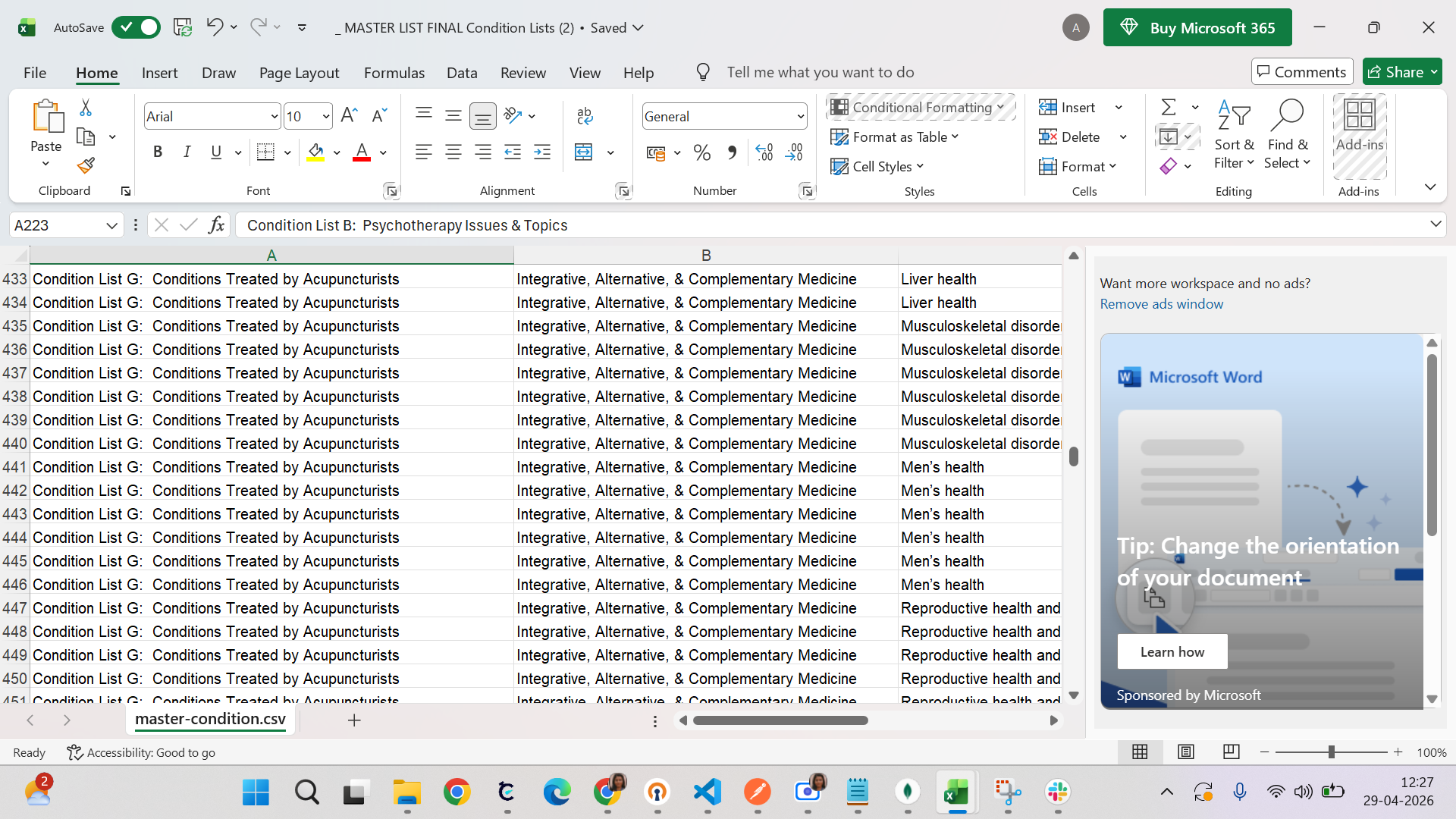1456x819 pixels.
Task: Toggle Bold formatting
Action: click(158, 152)
